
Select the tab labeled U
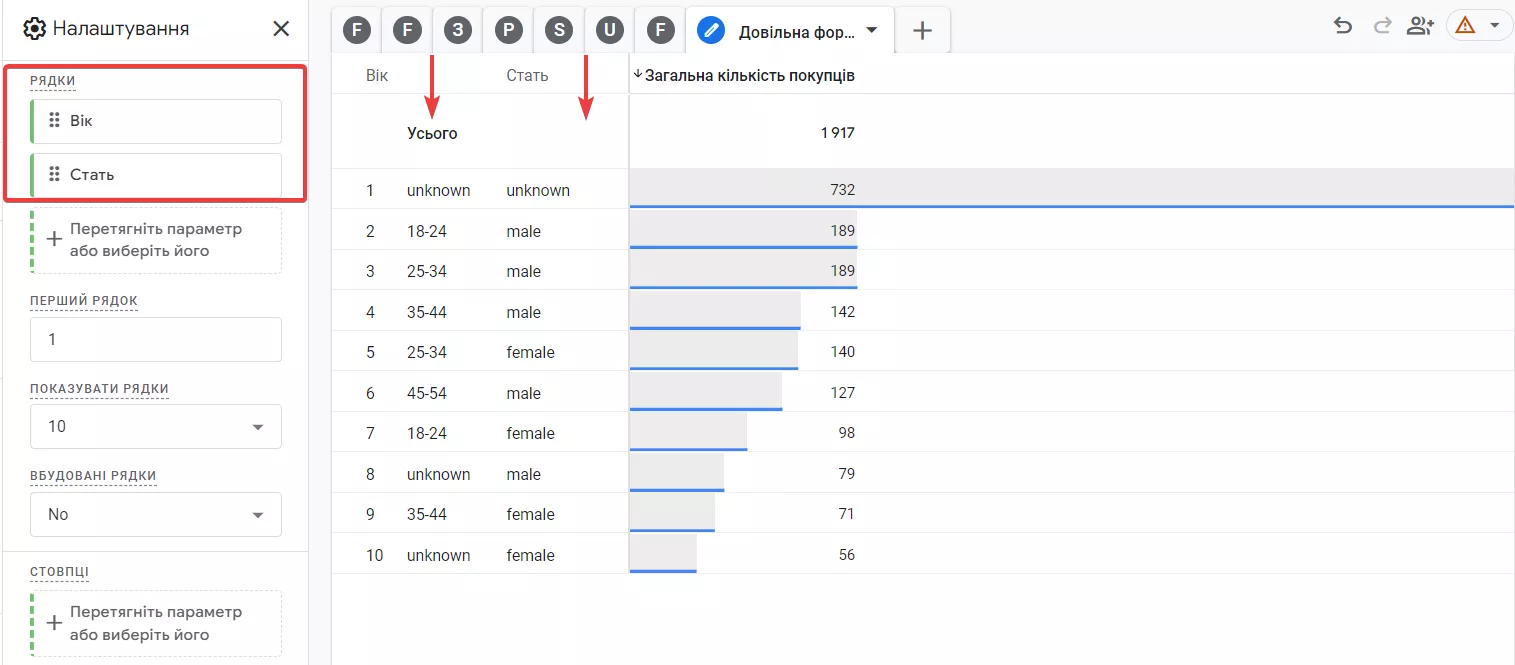click(609, 31)
